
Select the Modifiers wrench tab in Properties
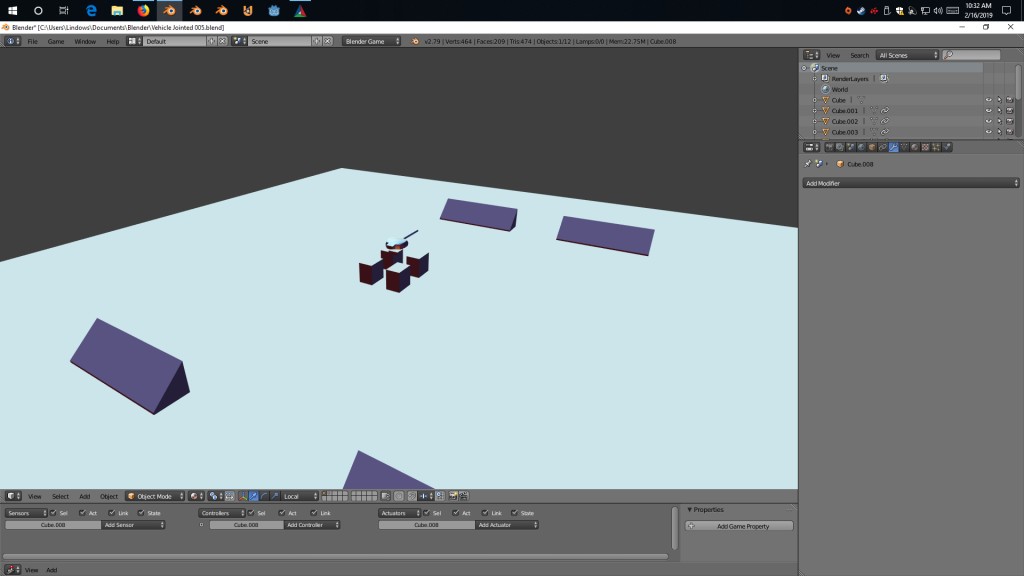pyautogui.click(x=893, y=147)
